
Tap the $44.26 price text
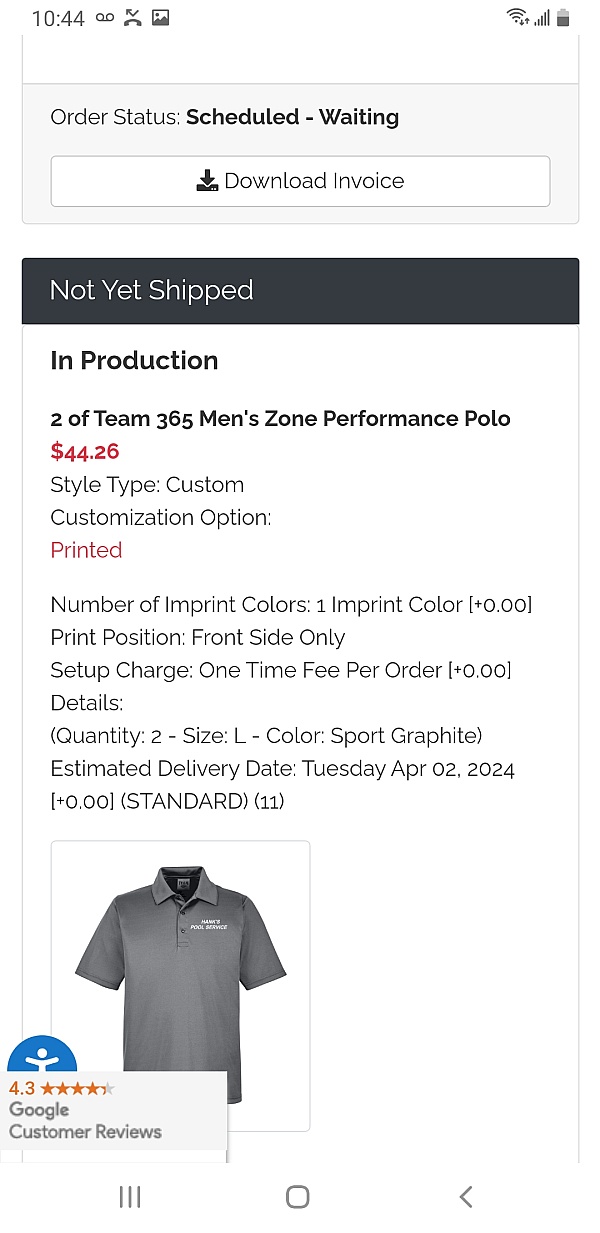pyautogui.click(x=85, y=452)
